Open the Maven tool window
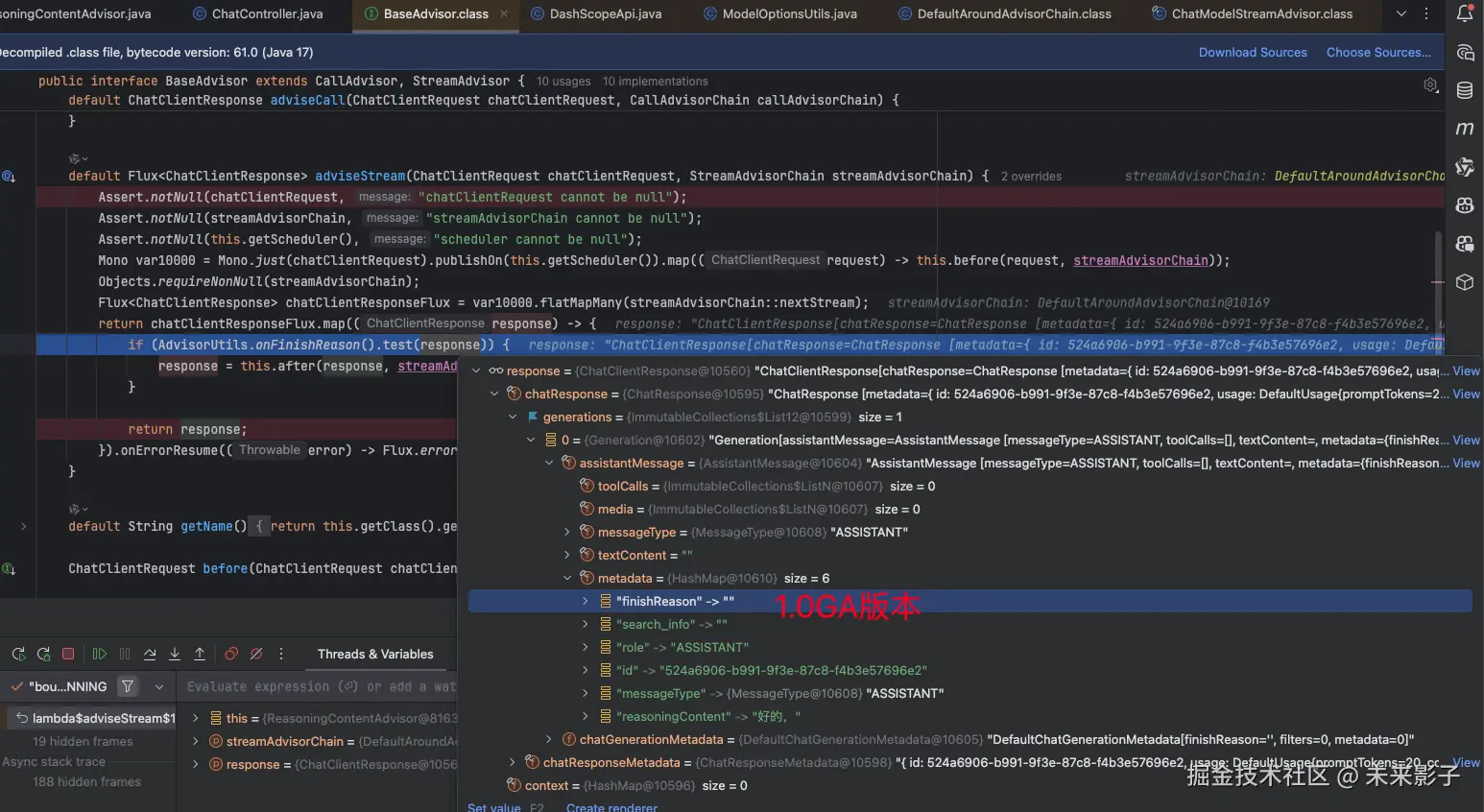Image resolution: width=1484 pixels, height=812 pixels. coord(1465,129)
